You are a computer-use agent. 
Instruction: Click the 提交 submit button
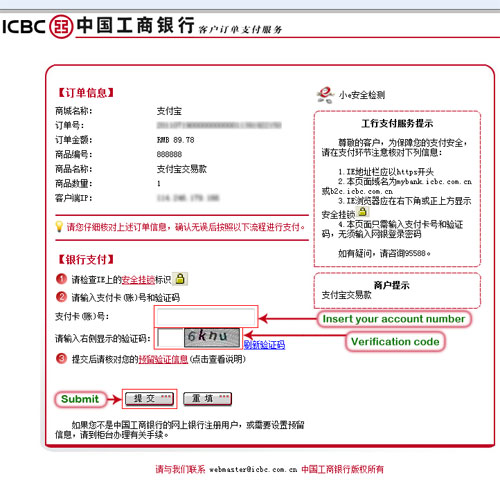(149, 399)
